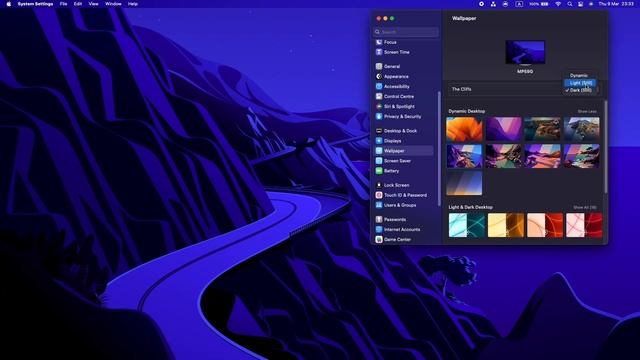Select the orange Ventura wallpaper thumbnail
The height and width of the screenshot is (360, 640).
click(464, 129)
